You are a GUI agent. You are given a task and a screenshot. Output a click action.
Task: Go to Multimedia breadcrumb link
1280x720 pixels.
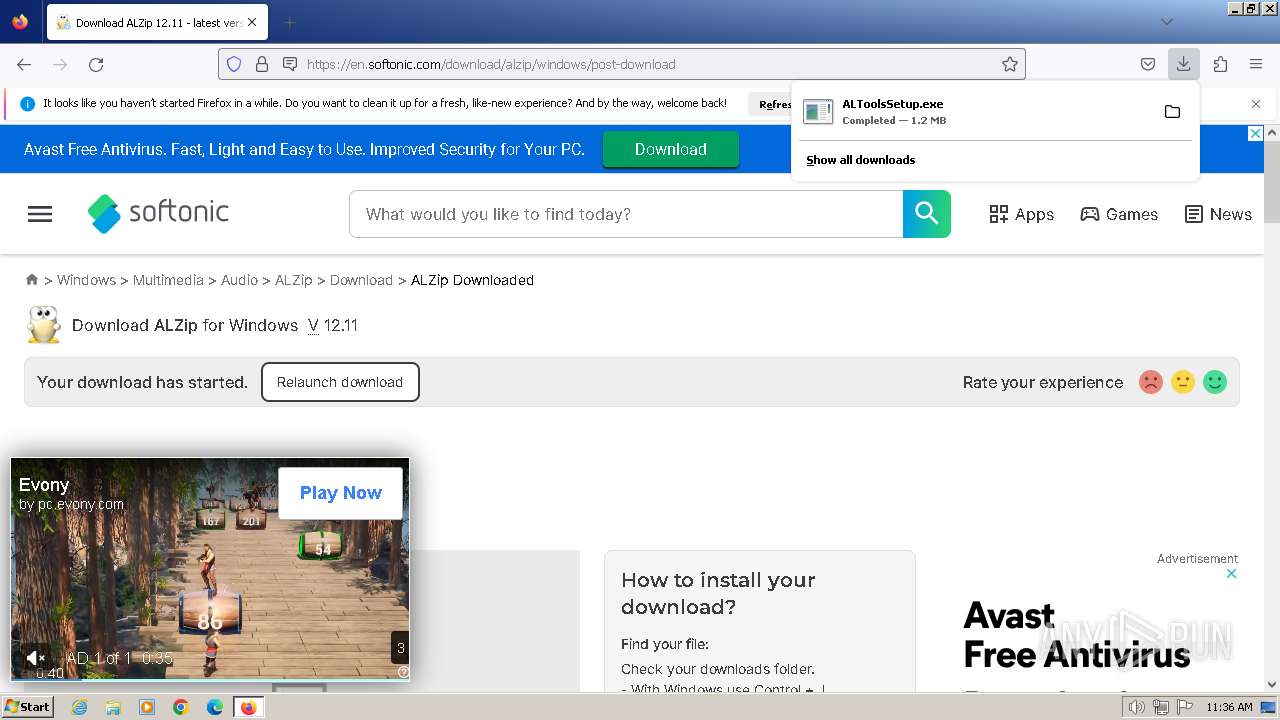168,280
